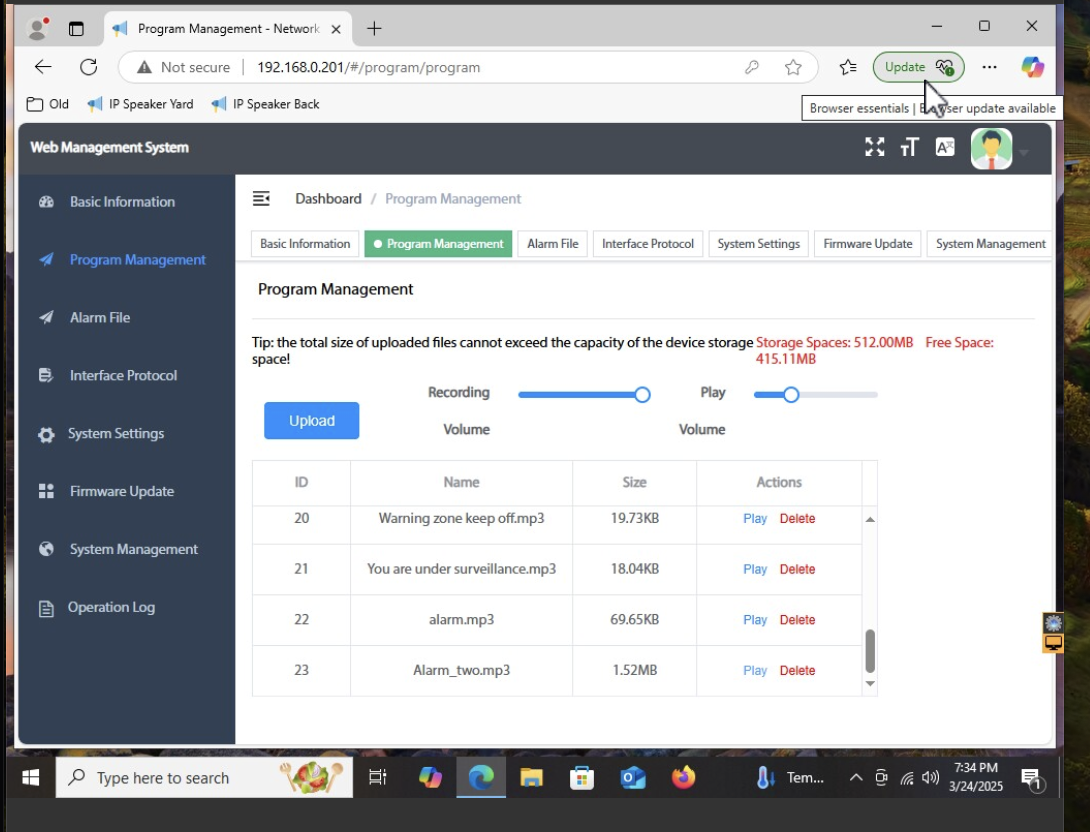Image resolution: width=1090 pixels, height=832 pixels.
Task: Click the browser back arrow
Action: pyautogui.click(x=43, y=67)
